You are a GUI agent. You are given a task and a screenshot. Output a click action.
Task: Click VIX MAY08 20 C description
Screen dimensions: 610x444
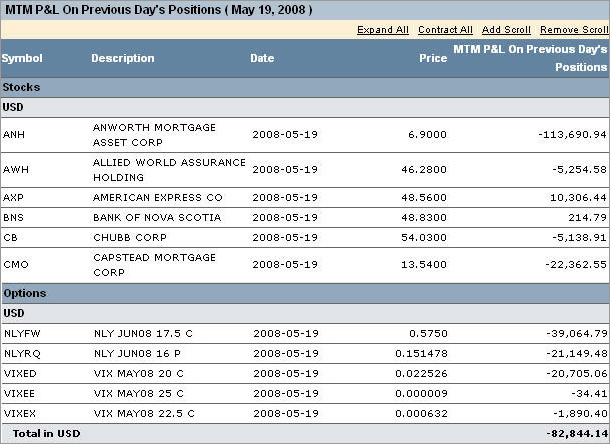tap(138, 374)
